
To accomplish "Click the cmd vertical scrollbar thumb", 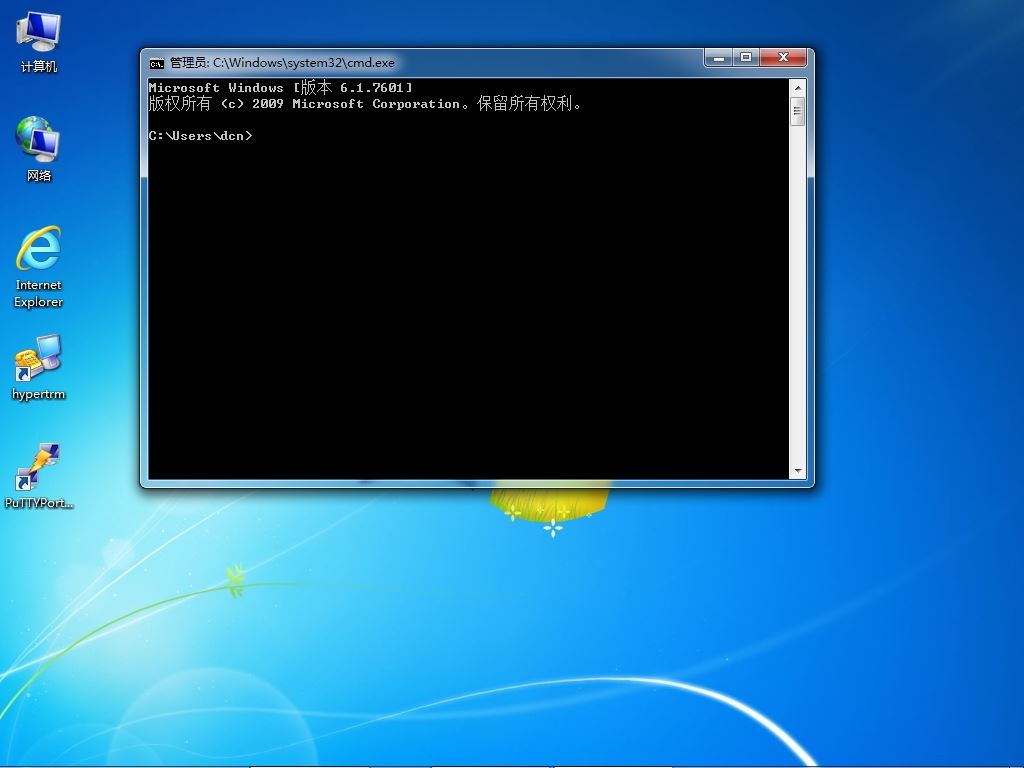I will click(x=797, y=111).
